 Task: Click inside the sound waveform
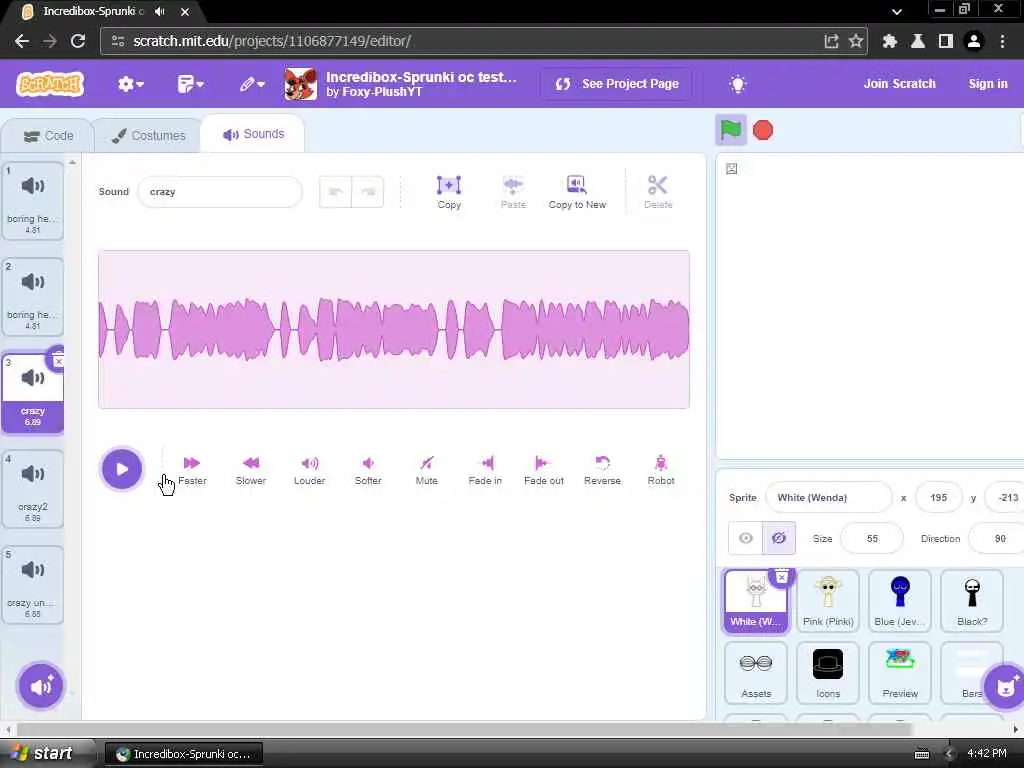click(x=394, y=330)
